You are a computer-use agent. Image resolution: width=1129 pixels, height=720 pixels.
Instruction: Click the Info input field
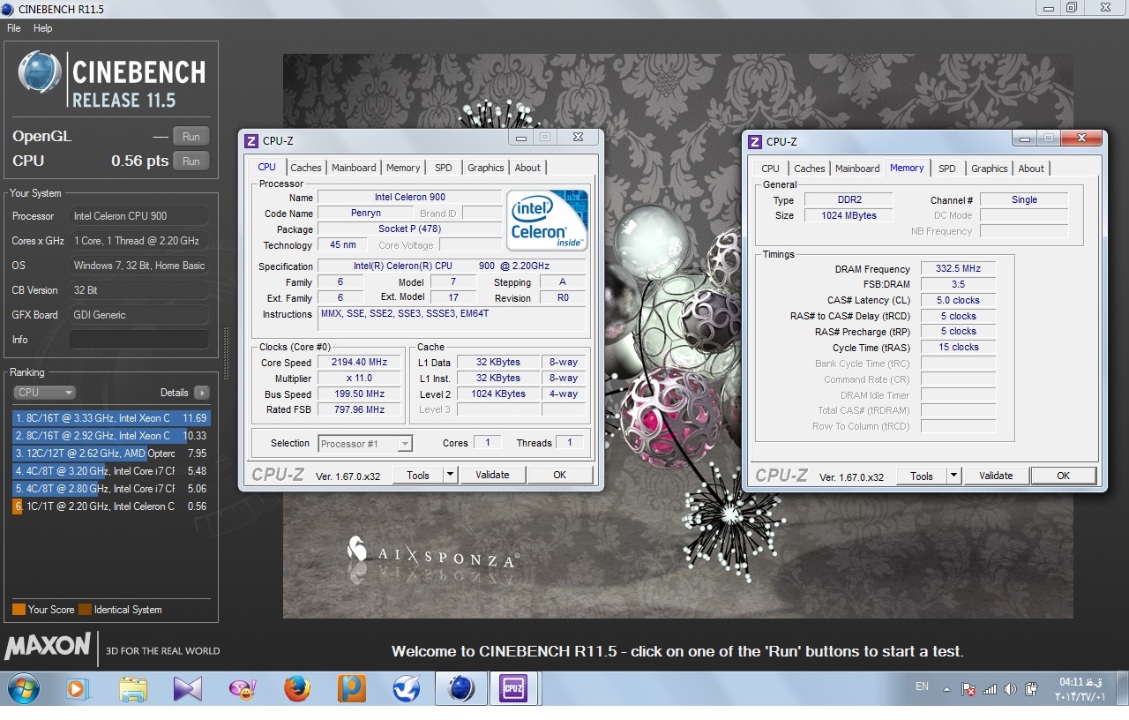tap(140, 340)
